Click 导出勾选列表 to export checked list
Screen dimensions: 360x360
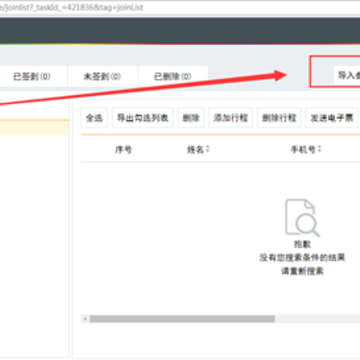point(143,118)
